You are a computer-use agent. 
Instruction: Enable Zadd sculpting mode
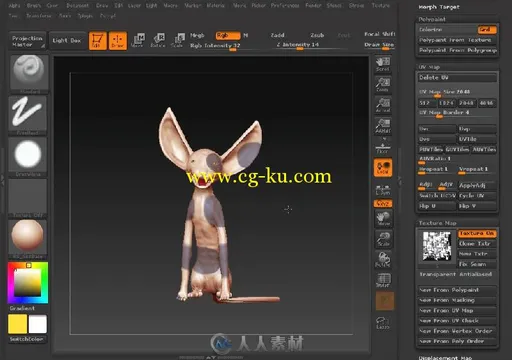(x=277, y=35)
